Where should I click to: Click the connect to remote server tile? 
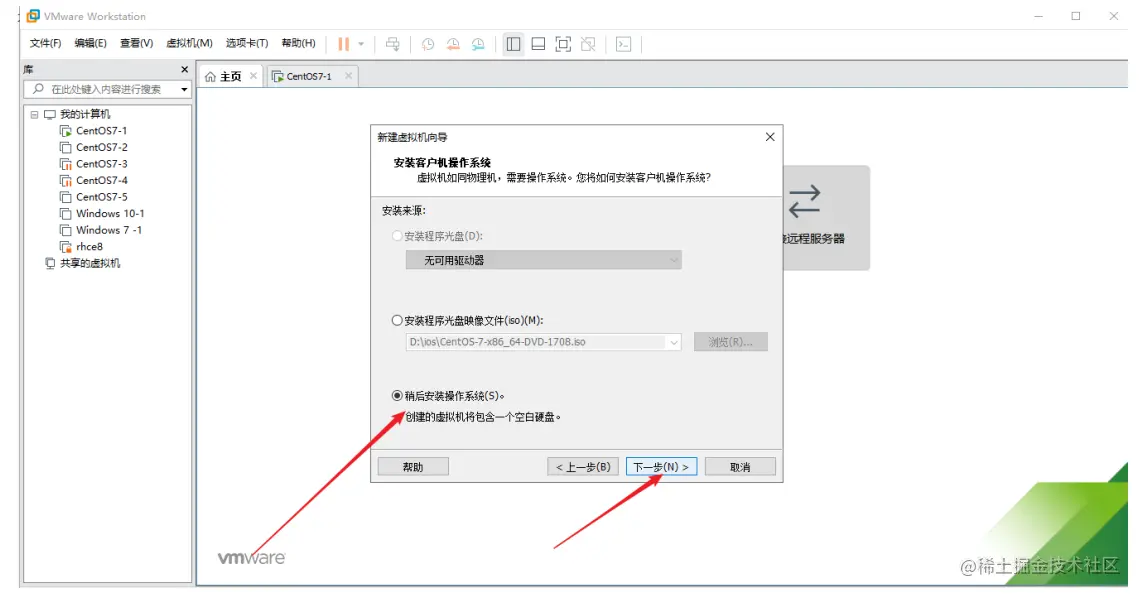[827, 218]
